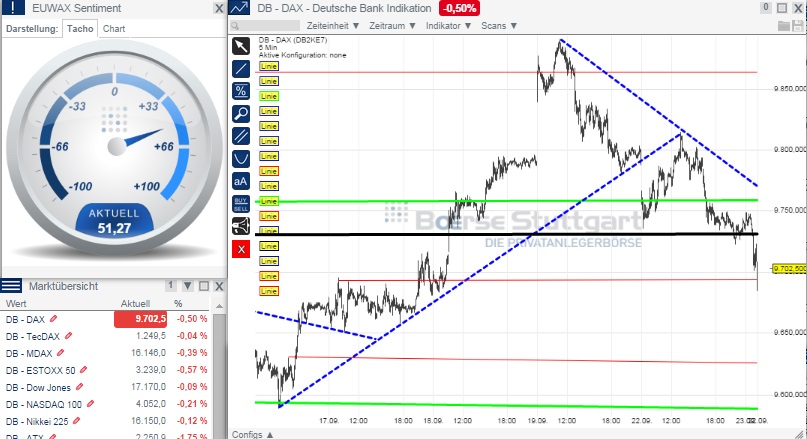
Task: Click the exclamation icon beside EUWAX Sentiment
Action: tap(12, 8)
